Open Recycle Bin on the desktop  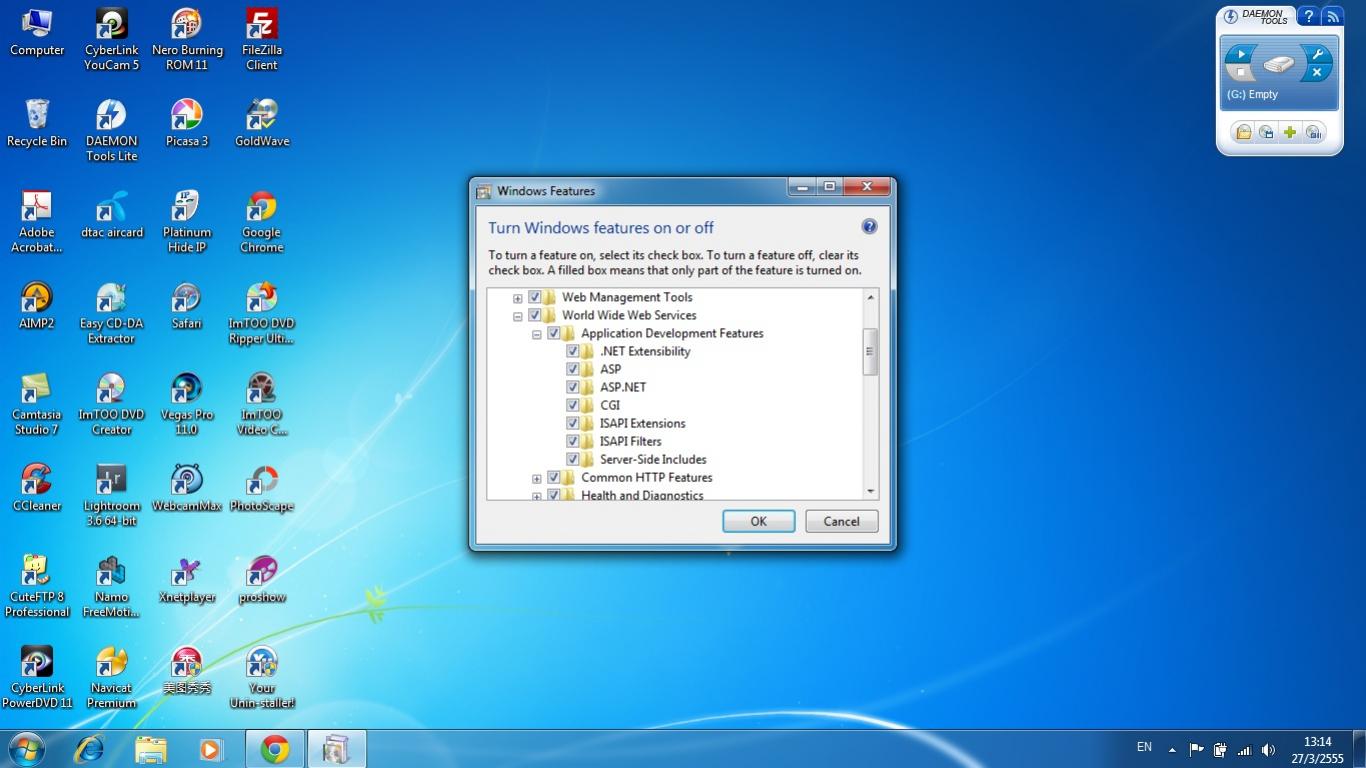[37, 123]
